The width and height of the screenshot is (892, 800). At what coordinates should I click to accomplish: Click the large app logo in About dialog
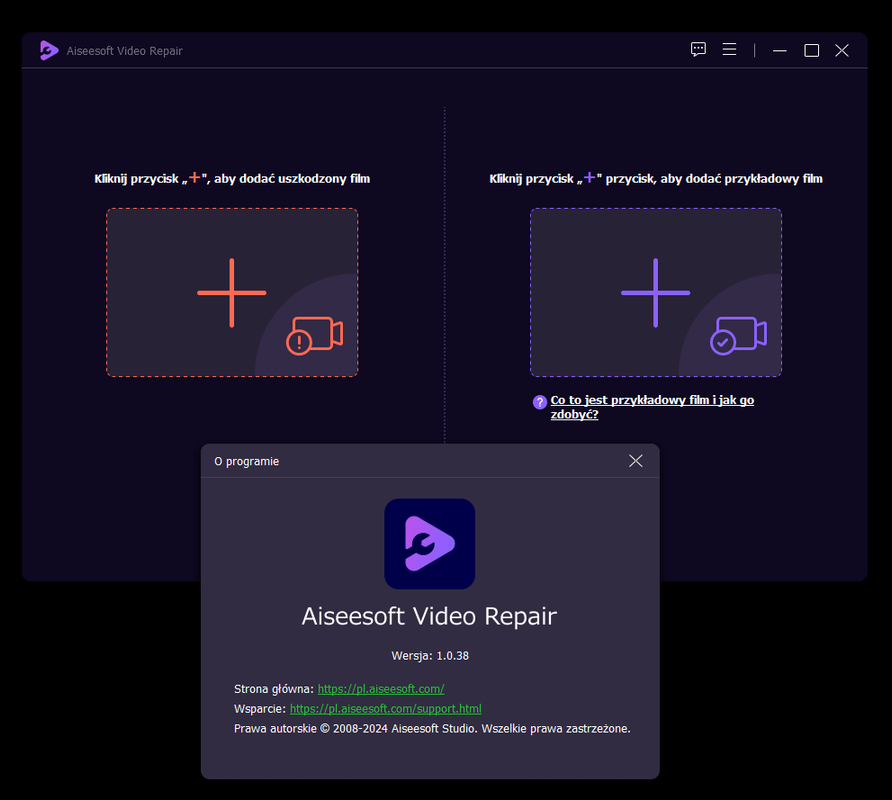430,544
